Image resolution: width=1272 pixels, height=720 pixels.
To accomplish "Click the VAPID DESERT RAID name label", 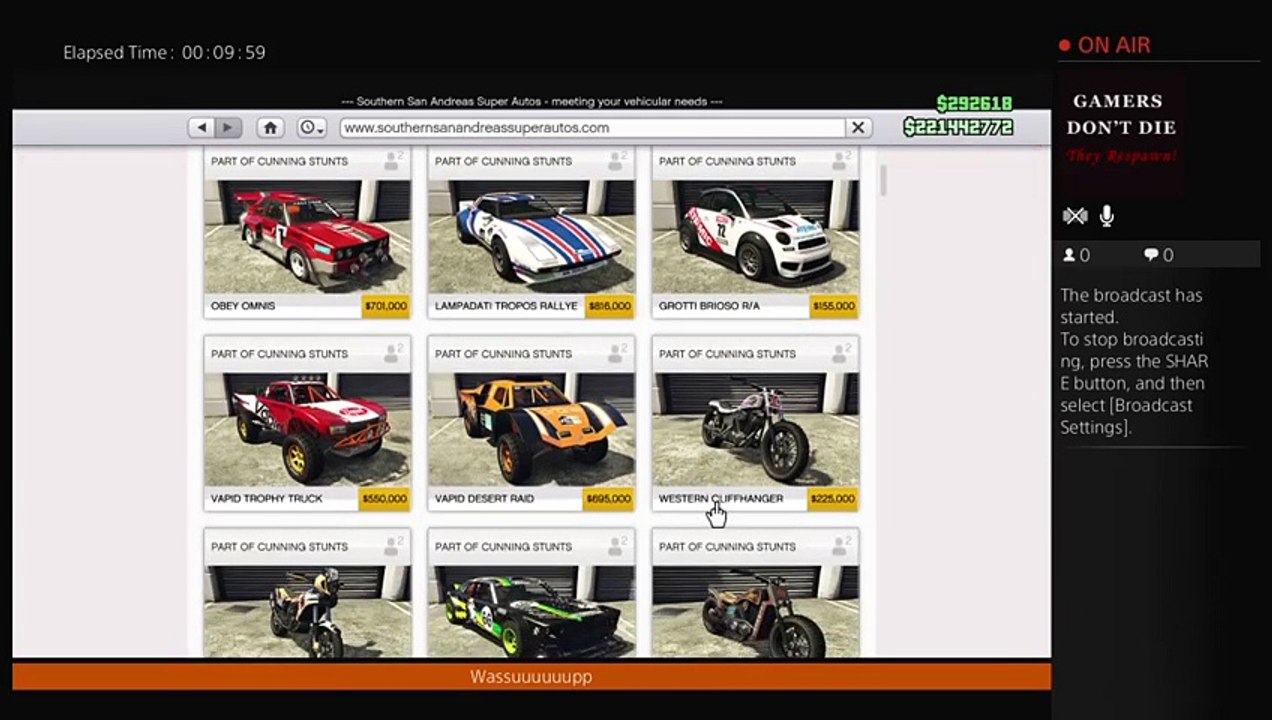I will click(485, 498).
